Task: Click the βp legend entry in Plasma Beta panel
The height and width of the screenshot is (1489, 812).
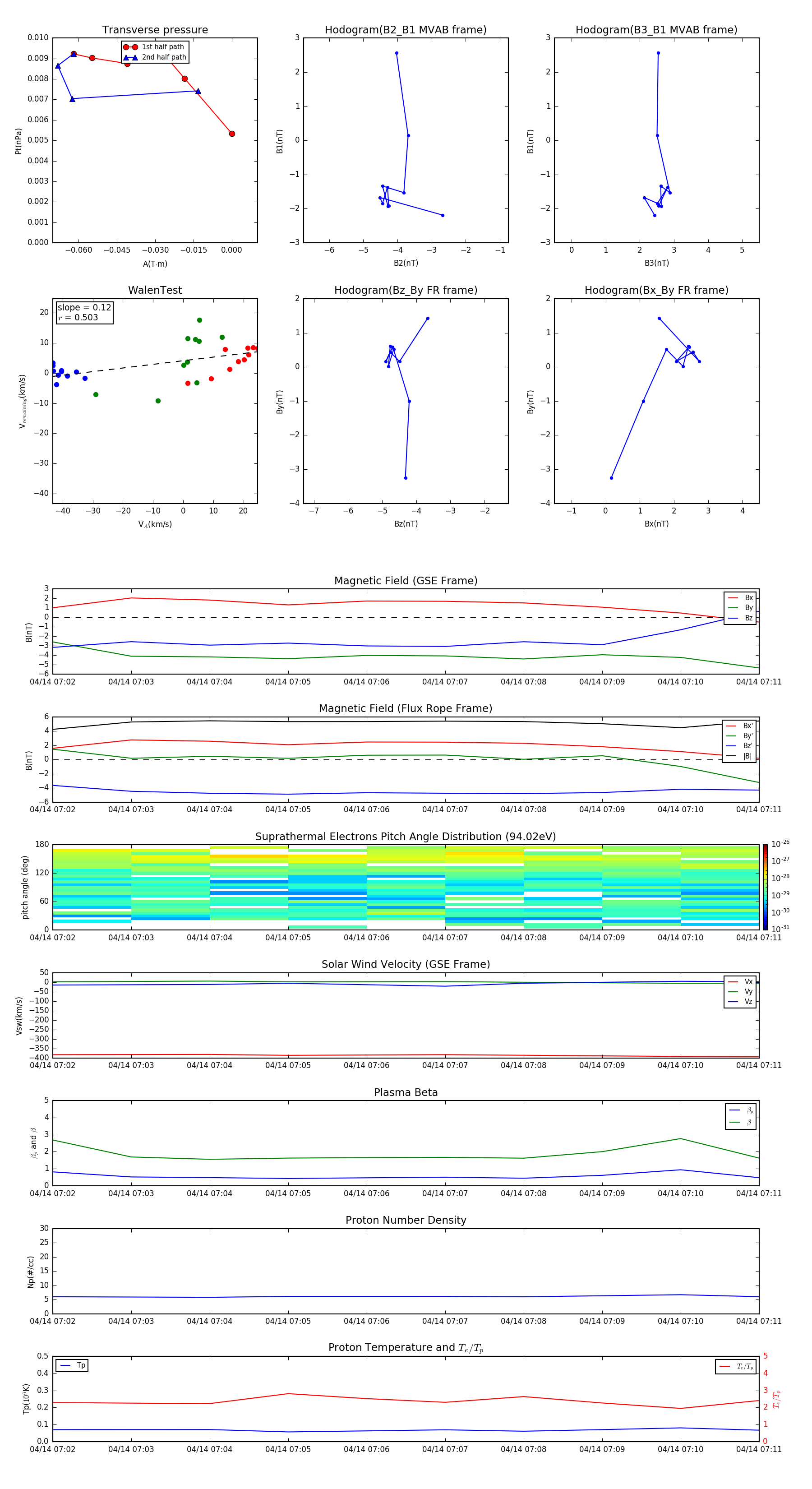Action: click(741, 1110)
